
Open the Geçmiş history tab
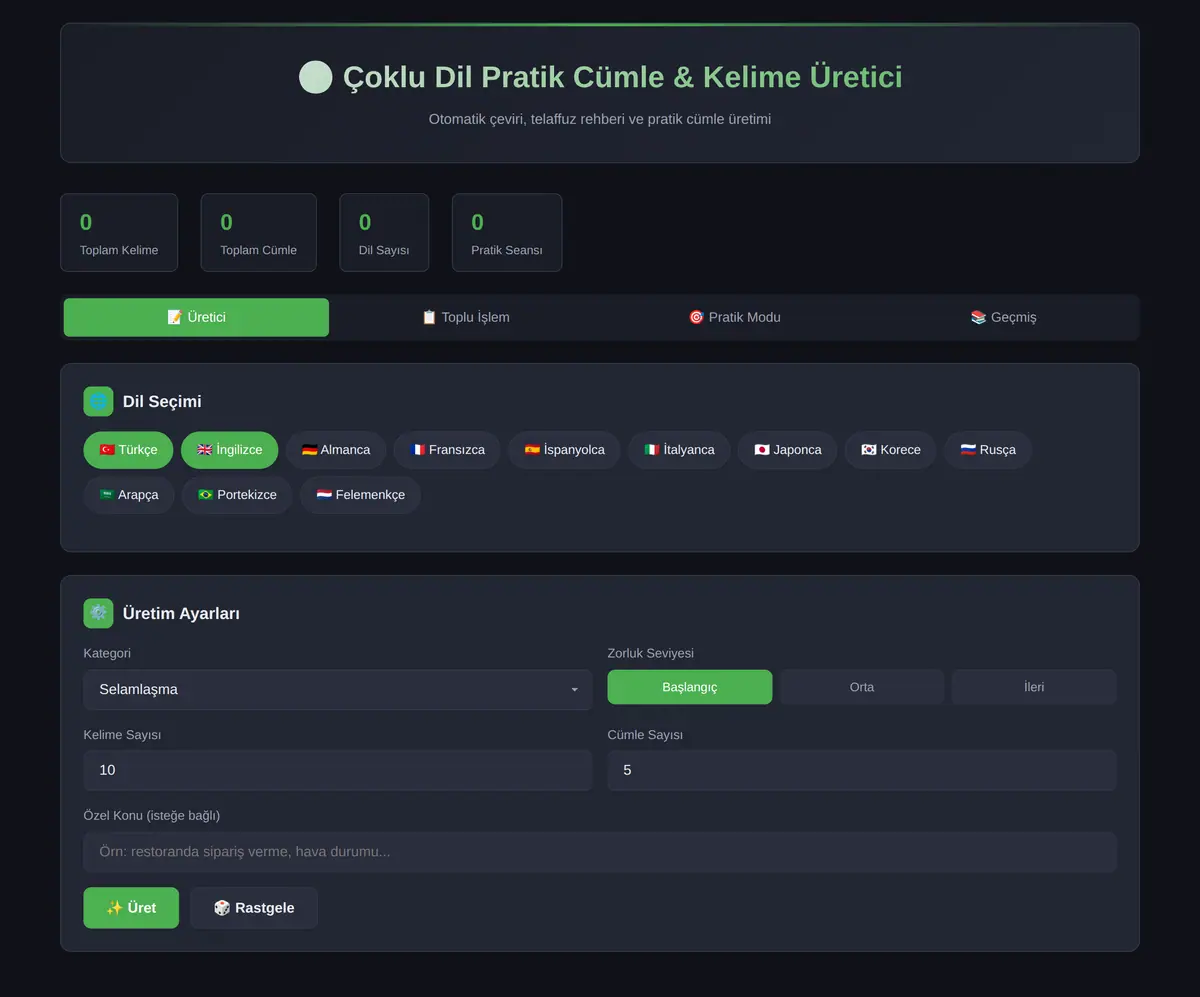(x=1003, y=317)
